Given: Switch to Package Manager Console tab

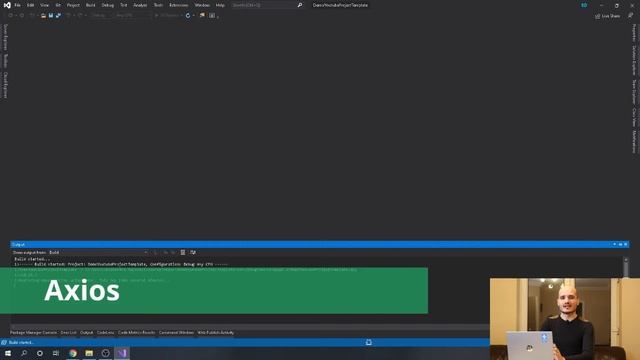Looking at the screenshot, I should [x=33, y=333].
